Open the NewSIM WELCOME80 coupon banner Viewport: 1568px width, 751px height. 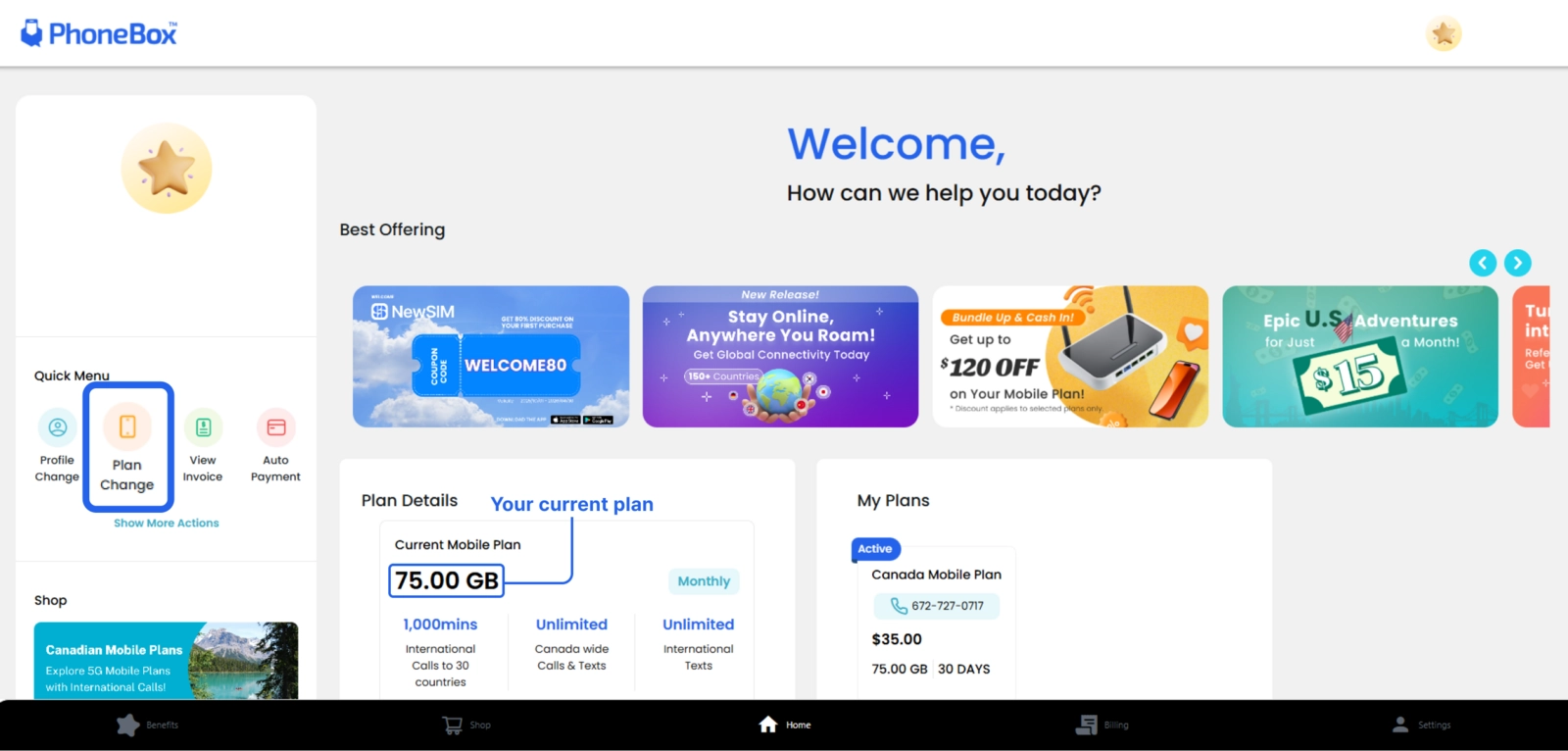coord(491,357)
